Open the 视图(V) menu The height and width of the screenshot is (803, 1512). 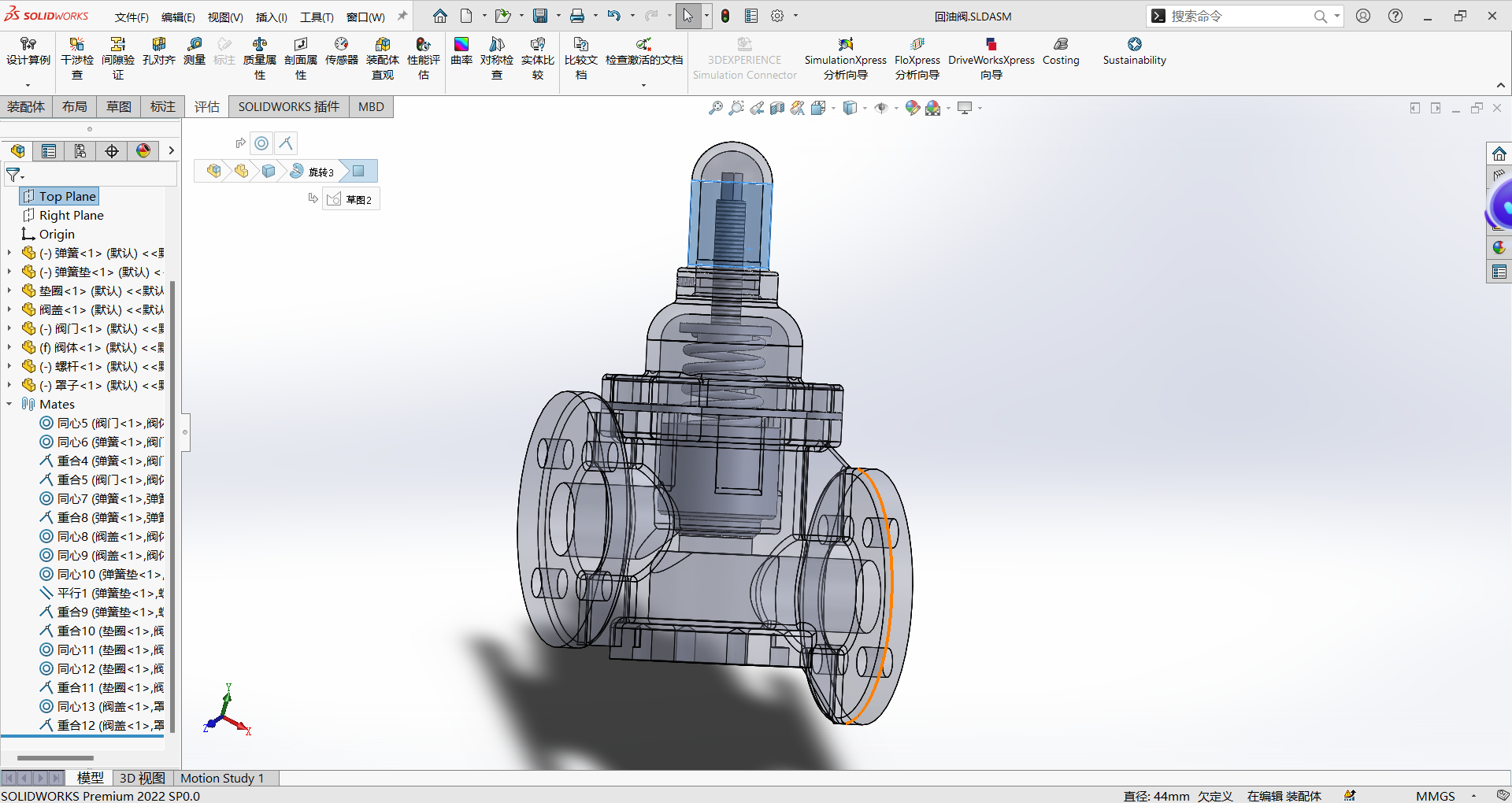click(x=225, y=17)
